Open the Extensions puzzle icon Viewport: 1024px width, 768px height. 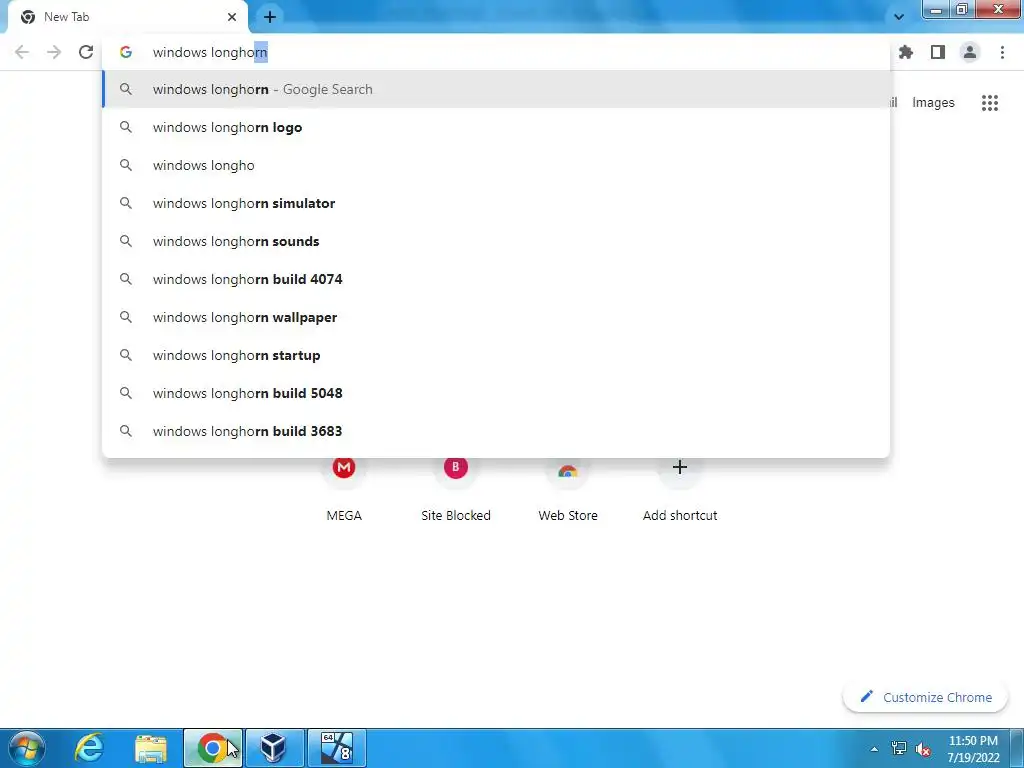906,52
